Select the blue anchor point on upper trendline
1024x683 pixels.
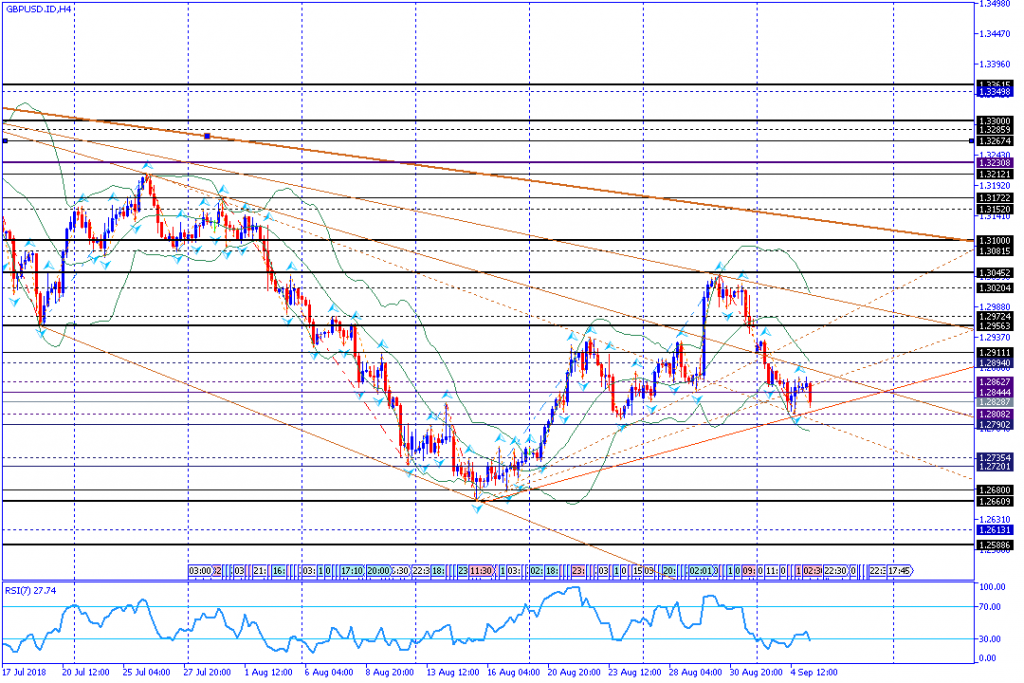206,135
